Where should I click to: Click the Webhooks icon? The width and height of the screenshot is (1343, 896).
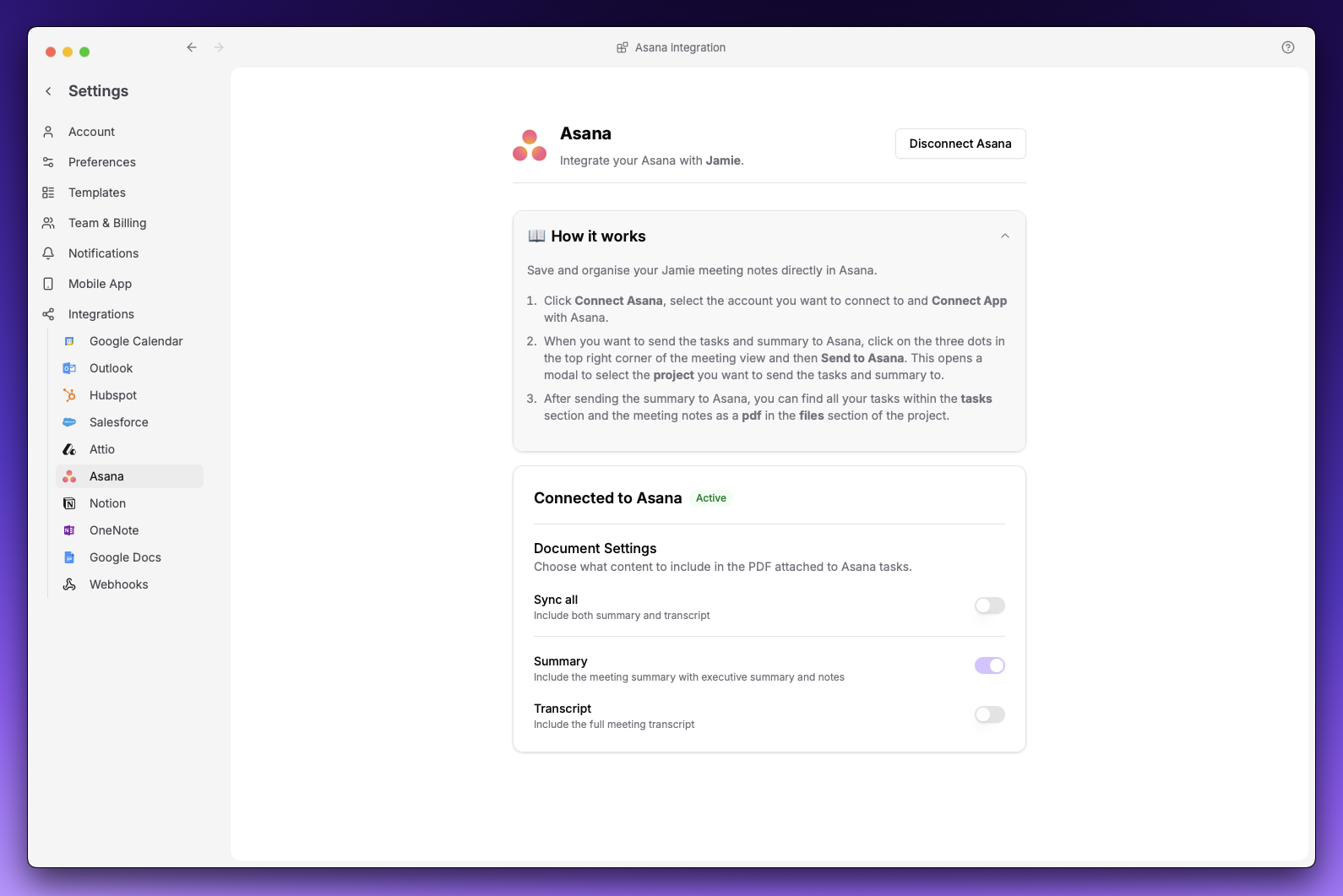[69, 584]
